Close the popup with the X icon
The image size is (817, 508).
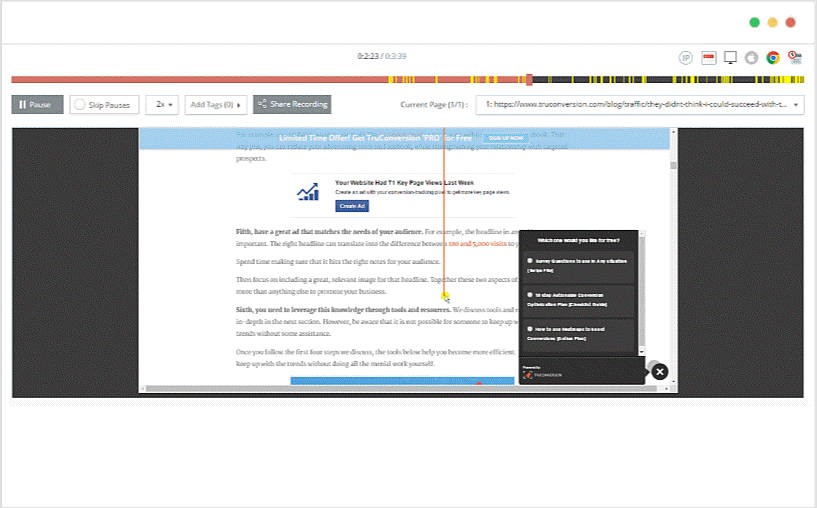pos(659,372)
